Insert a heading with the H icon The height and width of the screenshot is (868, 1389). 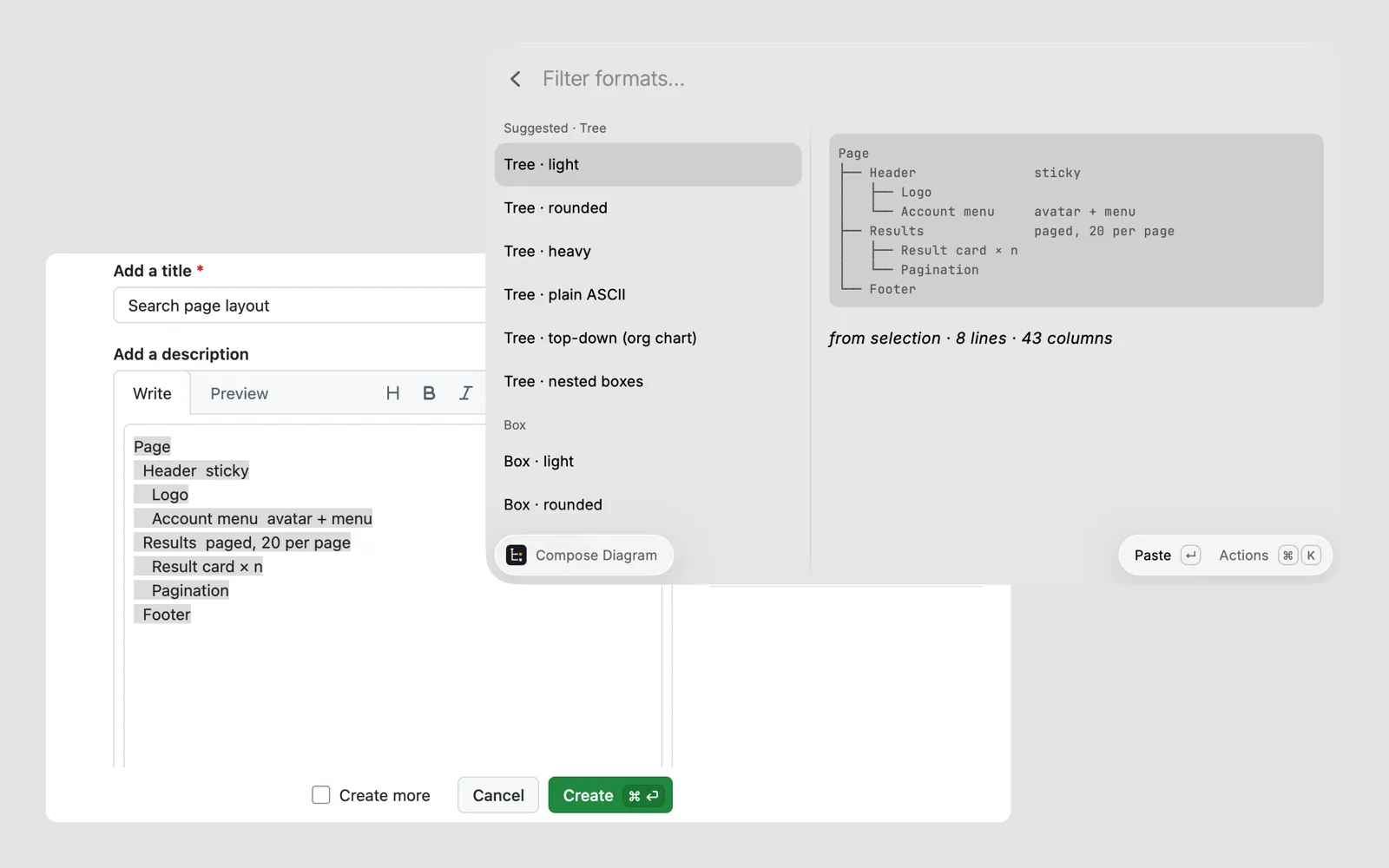coord(392,393)
